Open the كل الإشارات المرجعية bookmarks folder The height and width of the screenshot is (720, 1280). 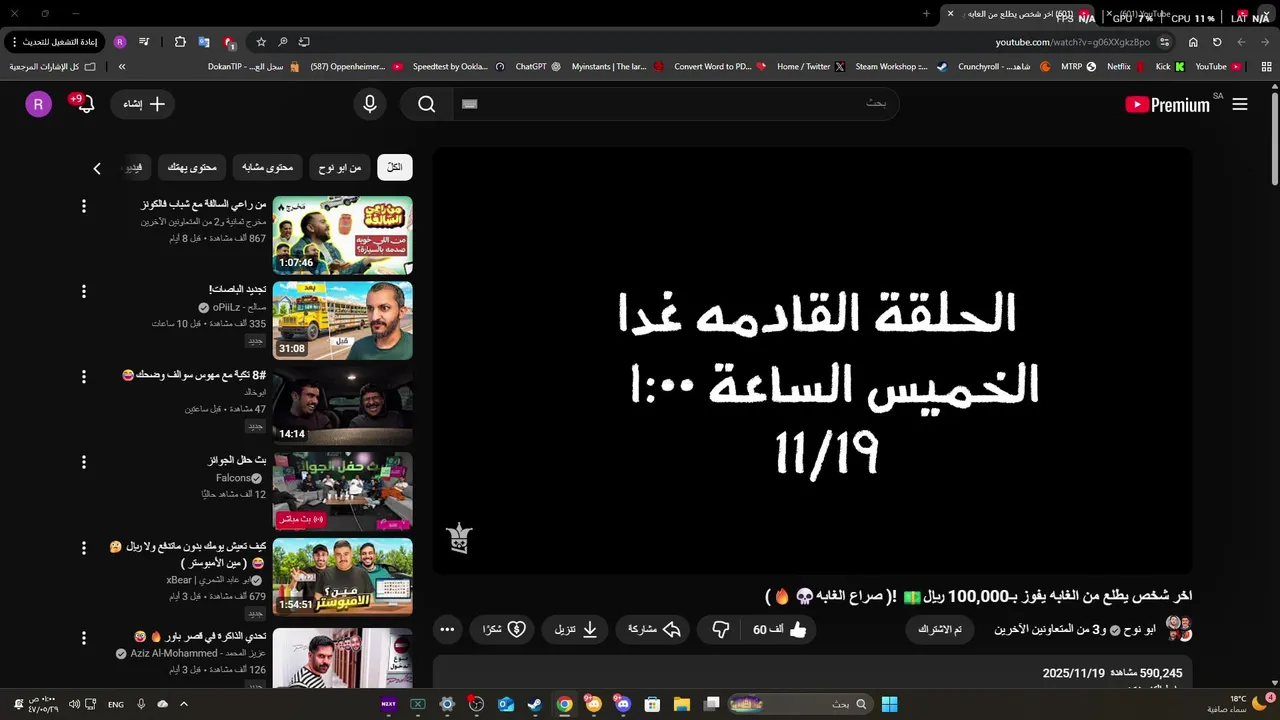(x=52, y=67)
